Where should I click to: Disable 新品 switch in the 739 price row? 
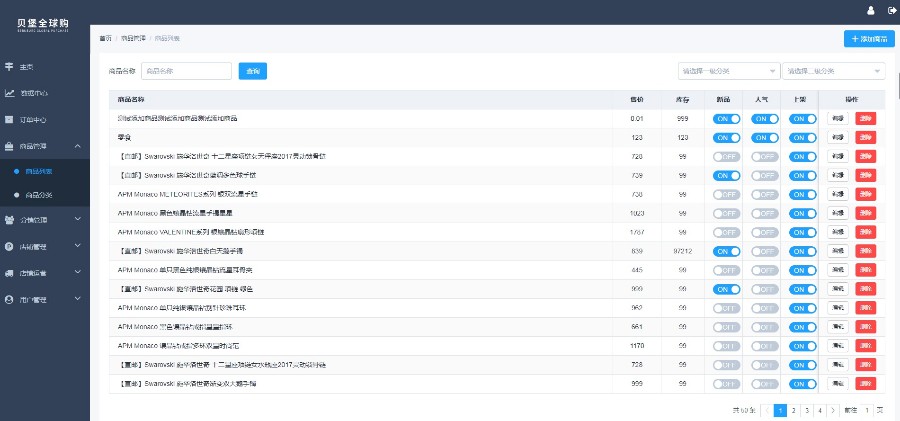(727, 176)
